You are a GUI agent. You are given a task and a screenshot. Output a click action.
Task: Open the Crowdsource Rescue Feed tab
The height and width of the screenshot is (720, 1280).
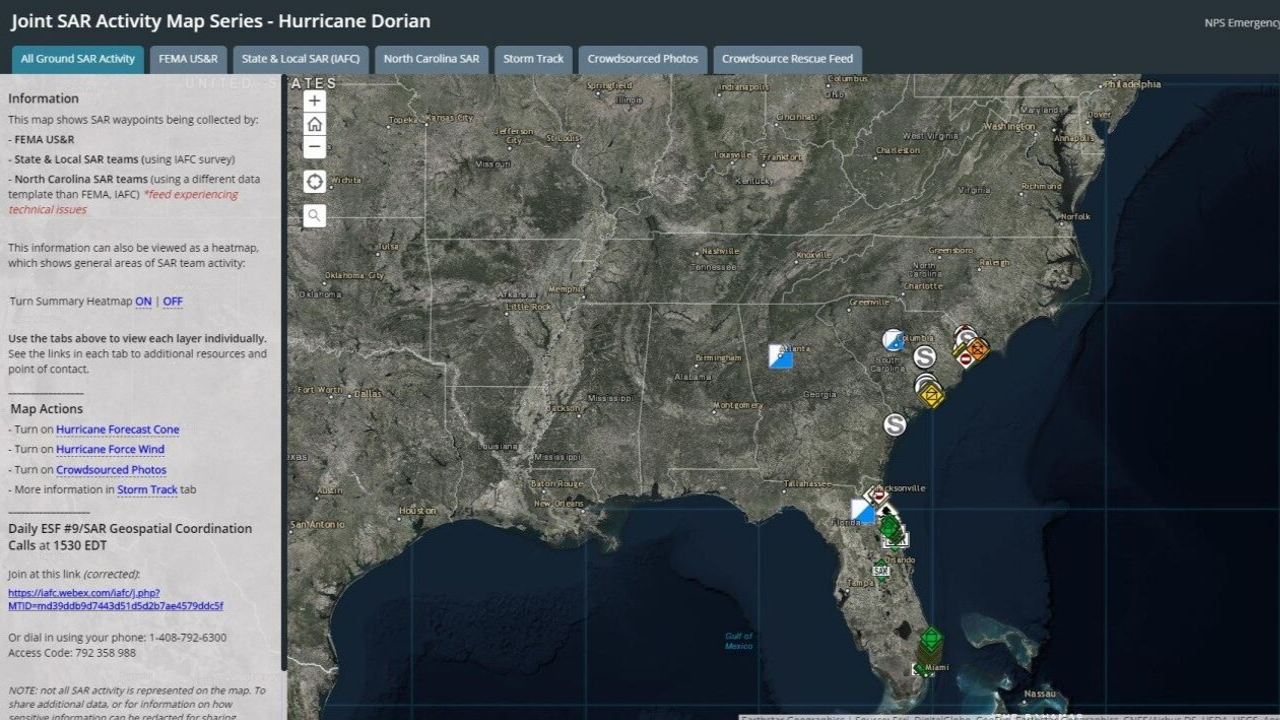tap(787, 59)
